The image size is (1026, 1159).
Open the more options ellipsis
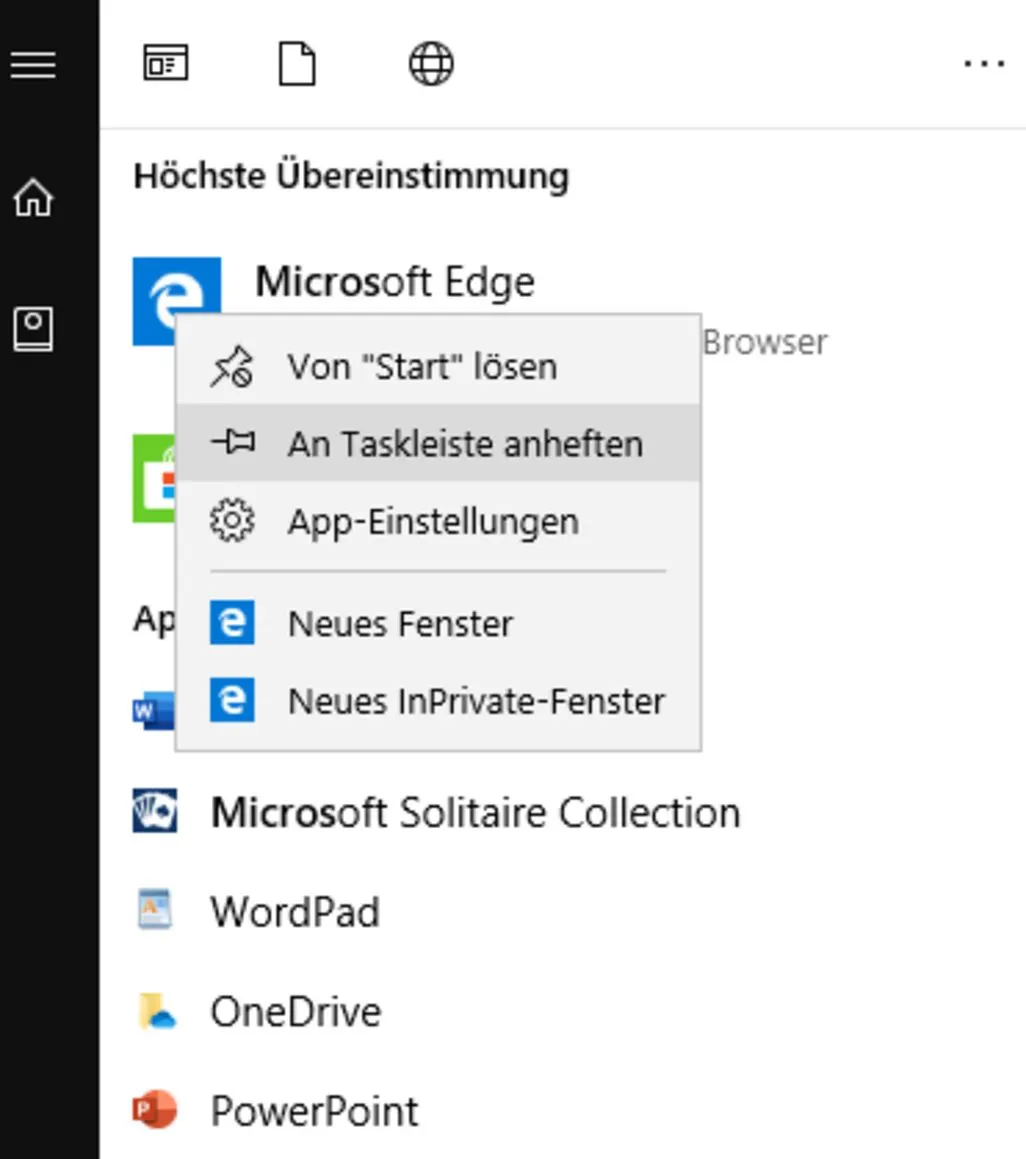(x=984, y=64)
